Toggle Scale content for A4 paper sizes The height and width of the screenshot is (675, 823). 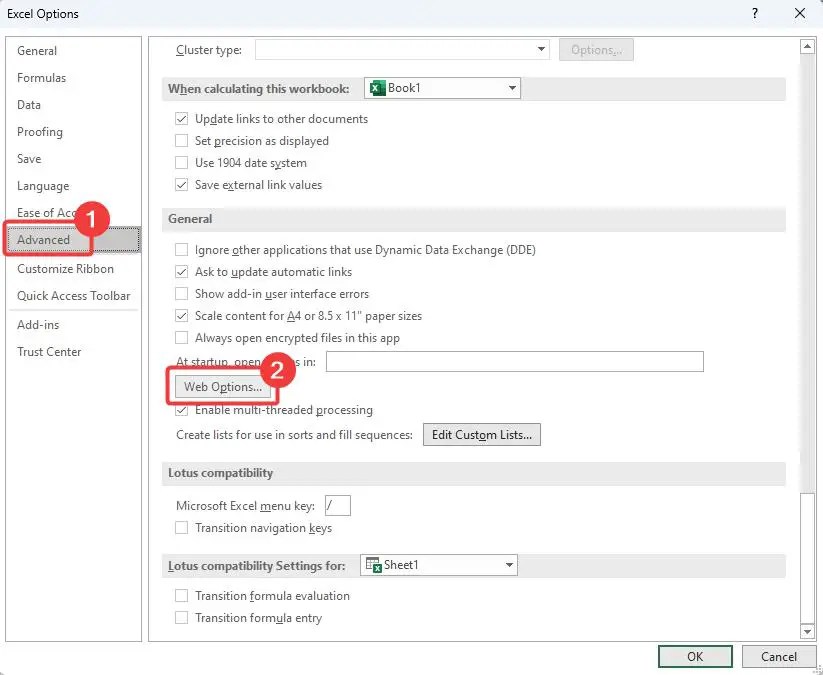[181, 316]
